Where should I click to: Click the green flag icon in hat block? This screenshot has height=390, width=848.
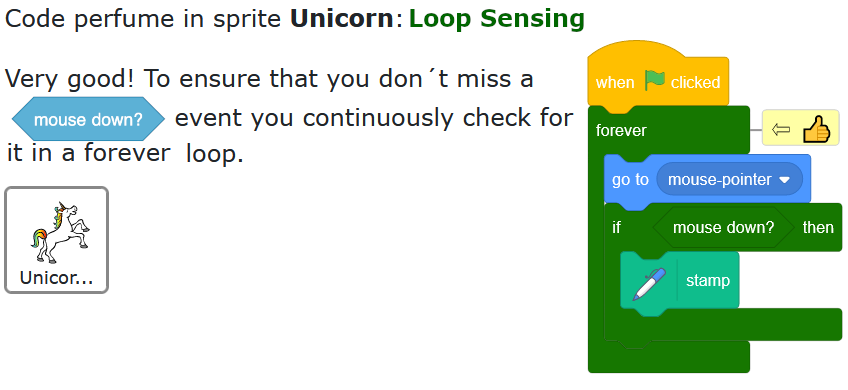click(655, 81)
